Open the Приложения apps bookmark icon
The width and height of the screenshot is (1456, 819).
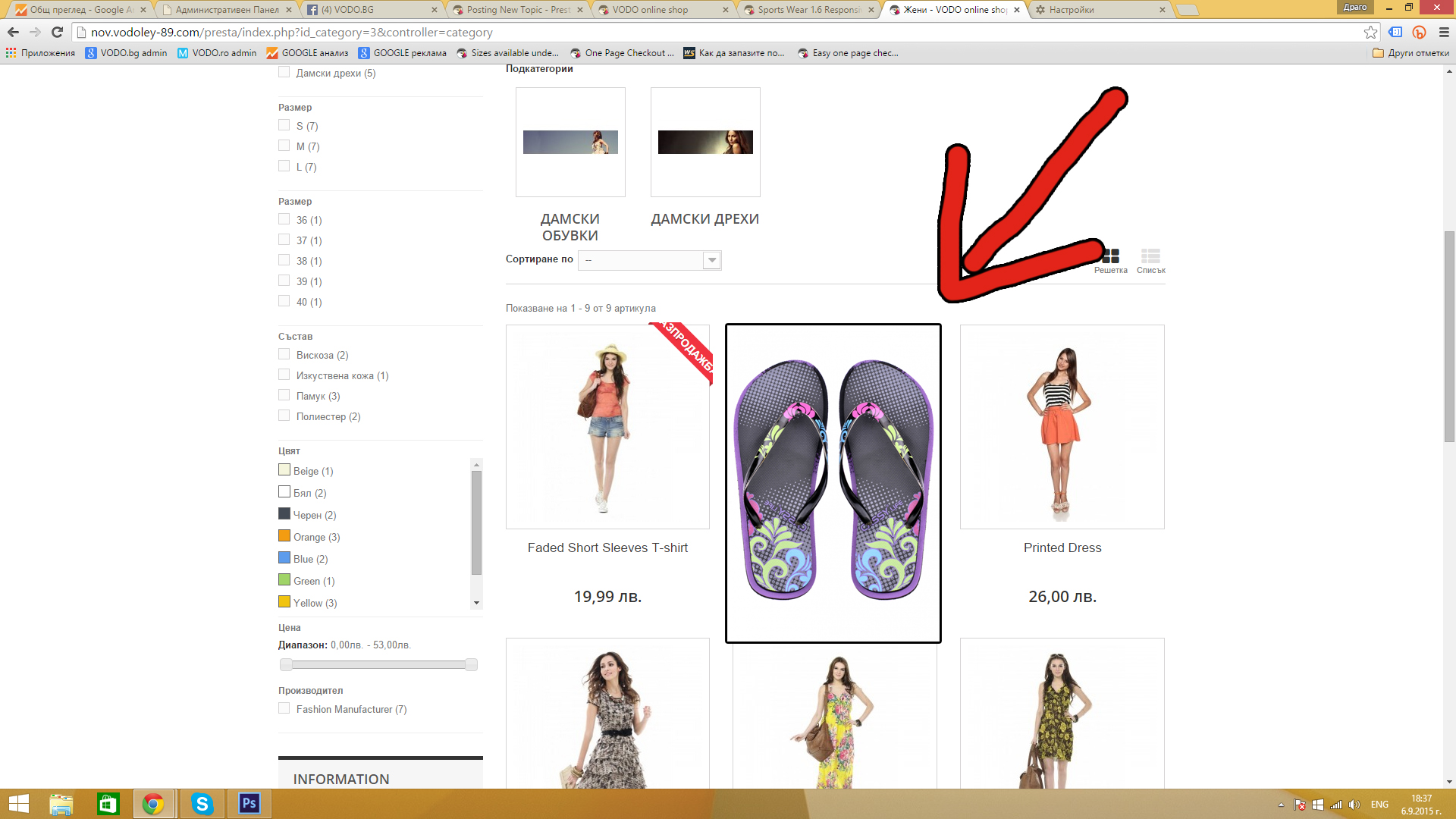[11, 53]
